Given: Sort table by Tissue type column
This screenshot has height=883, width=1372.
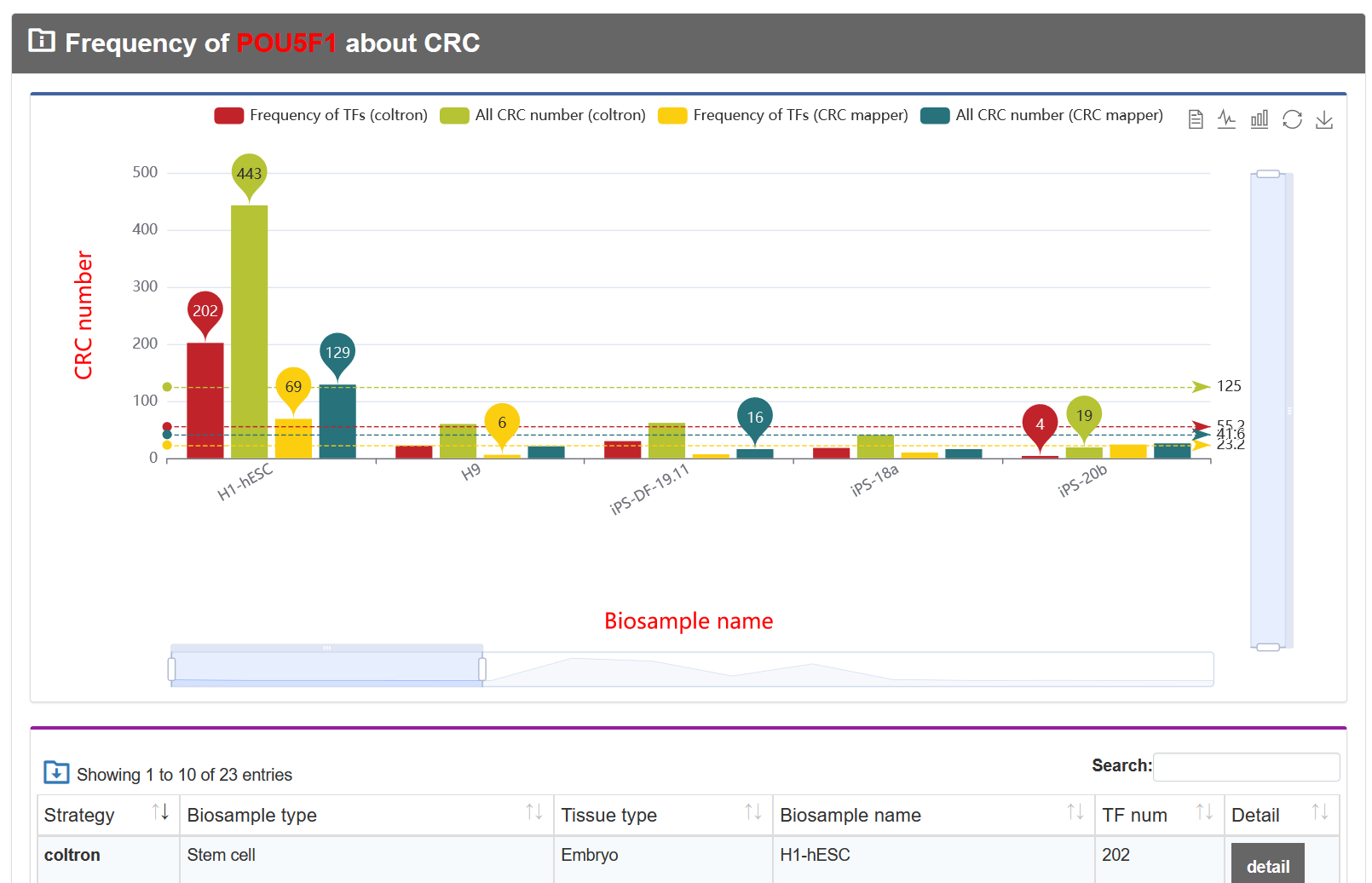Looking at the screenshot, I should tap(663, 815).
